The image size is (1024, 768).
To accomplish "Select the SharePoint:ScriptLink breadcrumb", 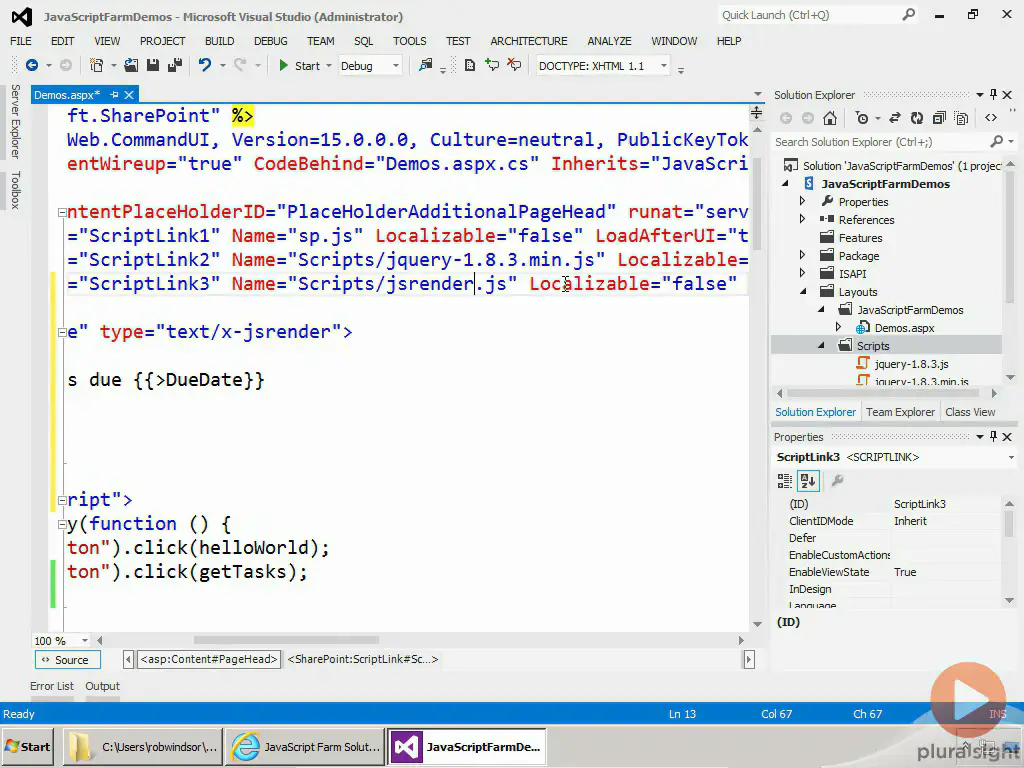I will tap(362, 659).
